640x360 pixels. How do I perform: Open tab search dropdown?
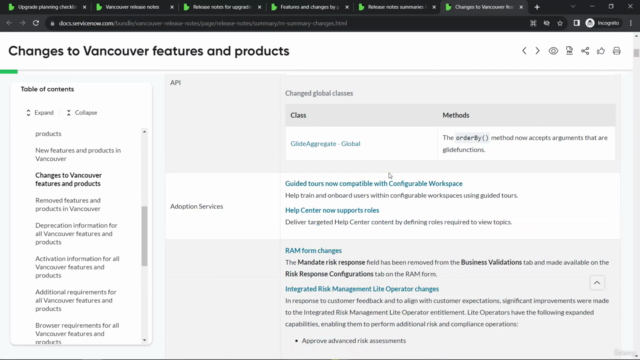click(x=573, y=7)
